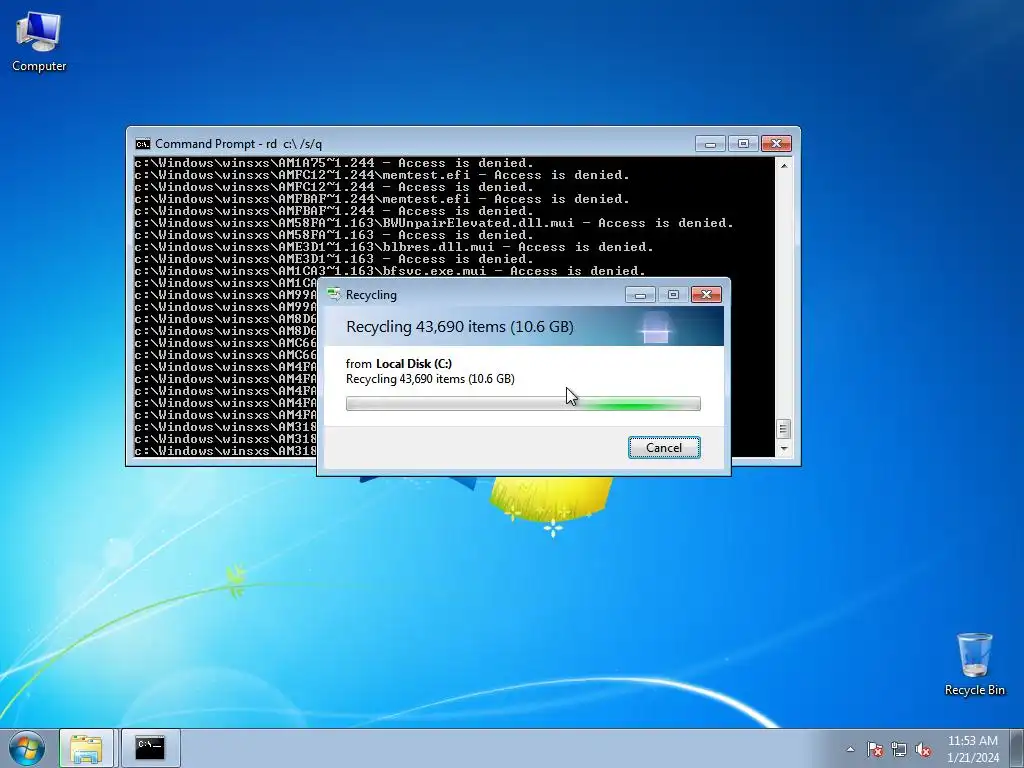Click the Show desktop strip beside the clock

coord(1017,749)
